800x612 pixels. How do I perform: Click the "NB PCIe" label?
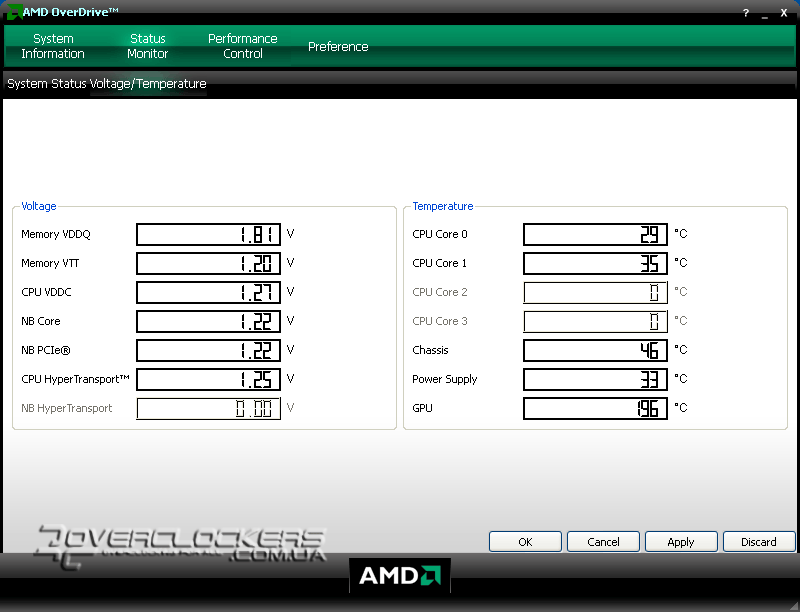pos(46,350)
